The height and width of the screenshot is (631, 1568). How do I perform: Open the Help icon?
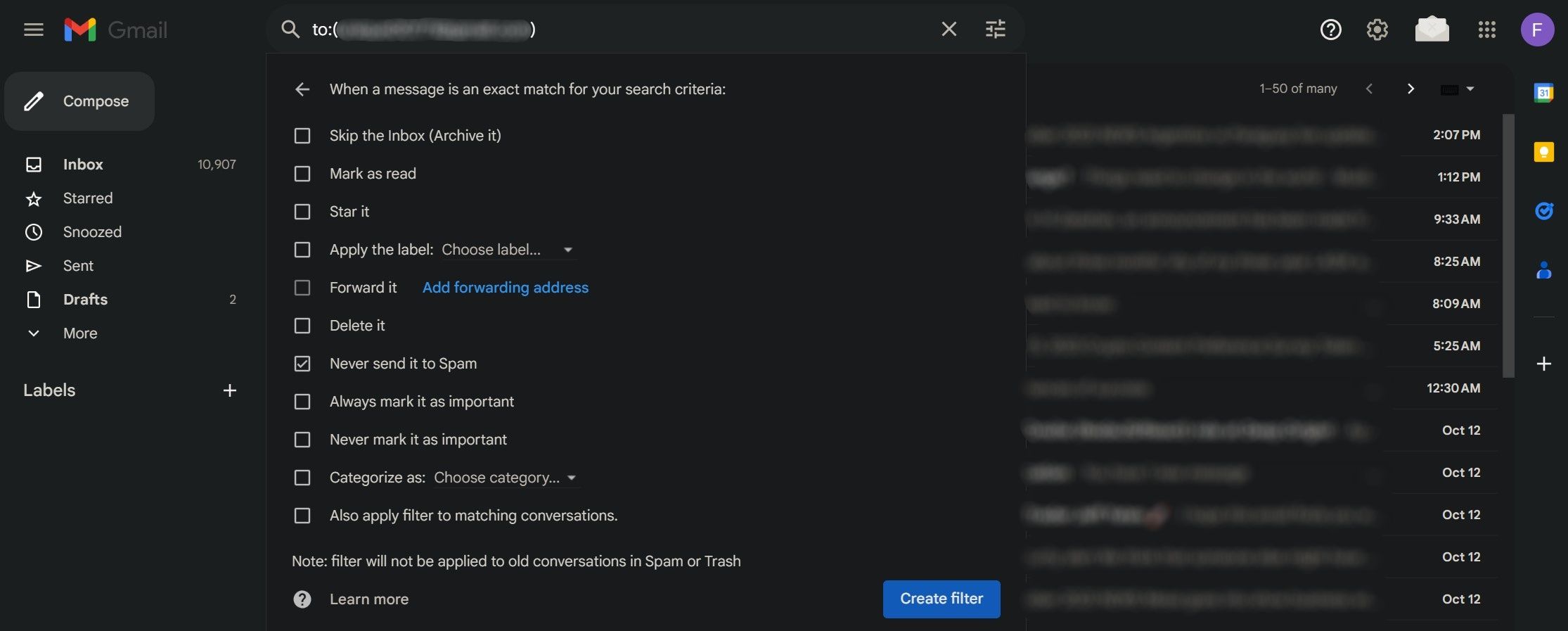(1330, 30)
